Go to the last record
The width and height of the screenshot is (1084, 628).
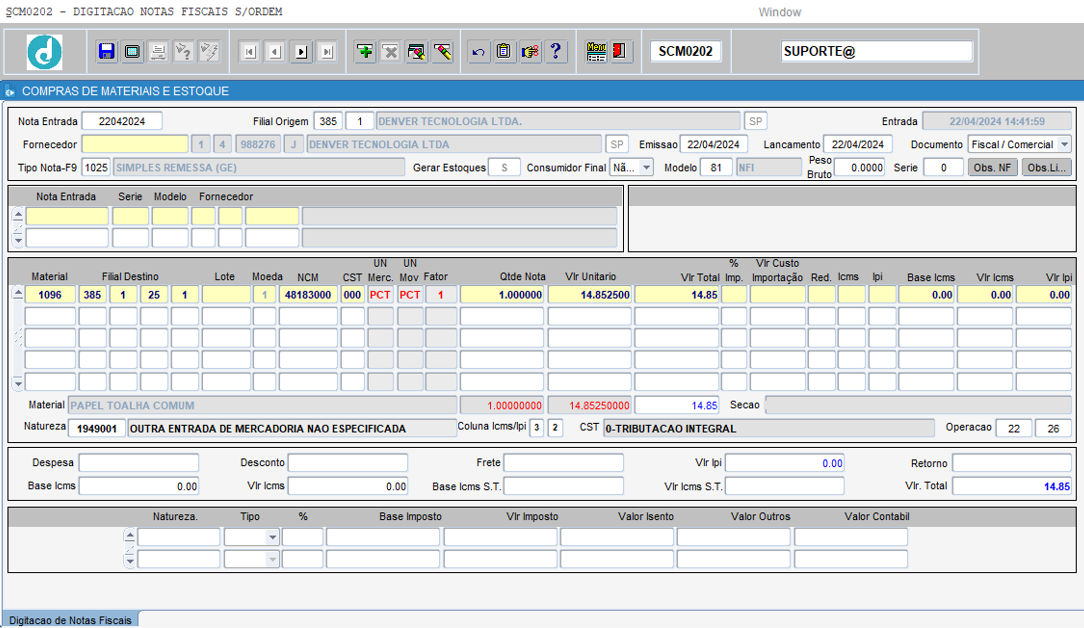coord(327,52)
